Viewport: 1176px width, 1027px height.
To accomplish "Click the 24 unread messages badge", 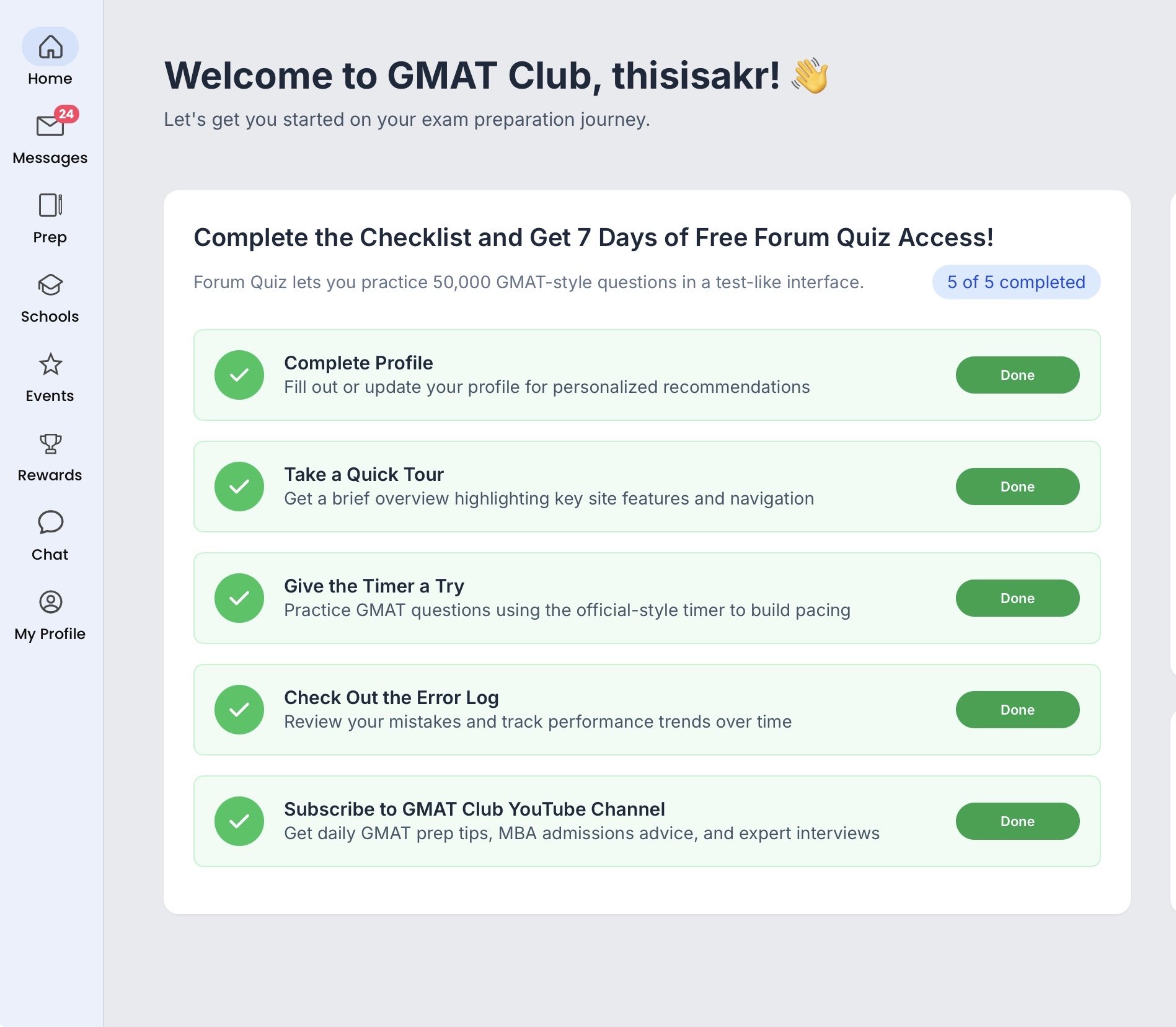I will click(66, 114).
